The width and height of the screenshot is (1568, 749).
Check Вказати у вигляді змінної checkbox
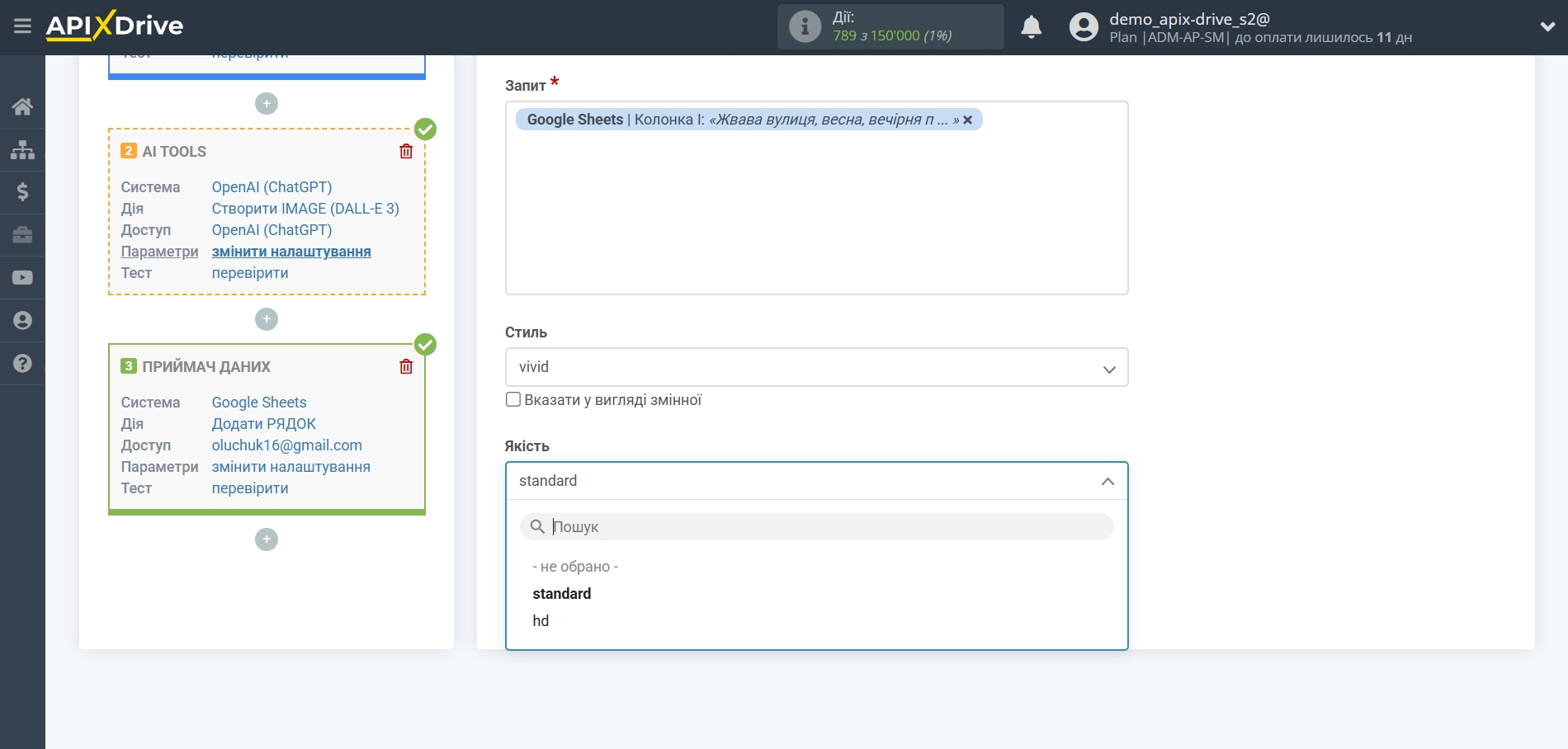[513, 400]
